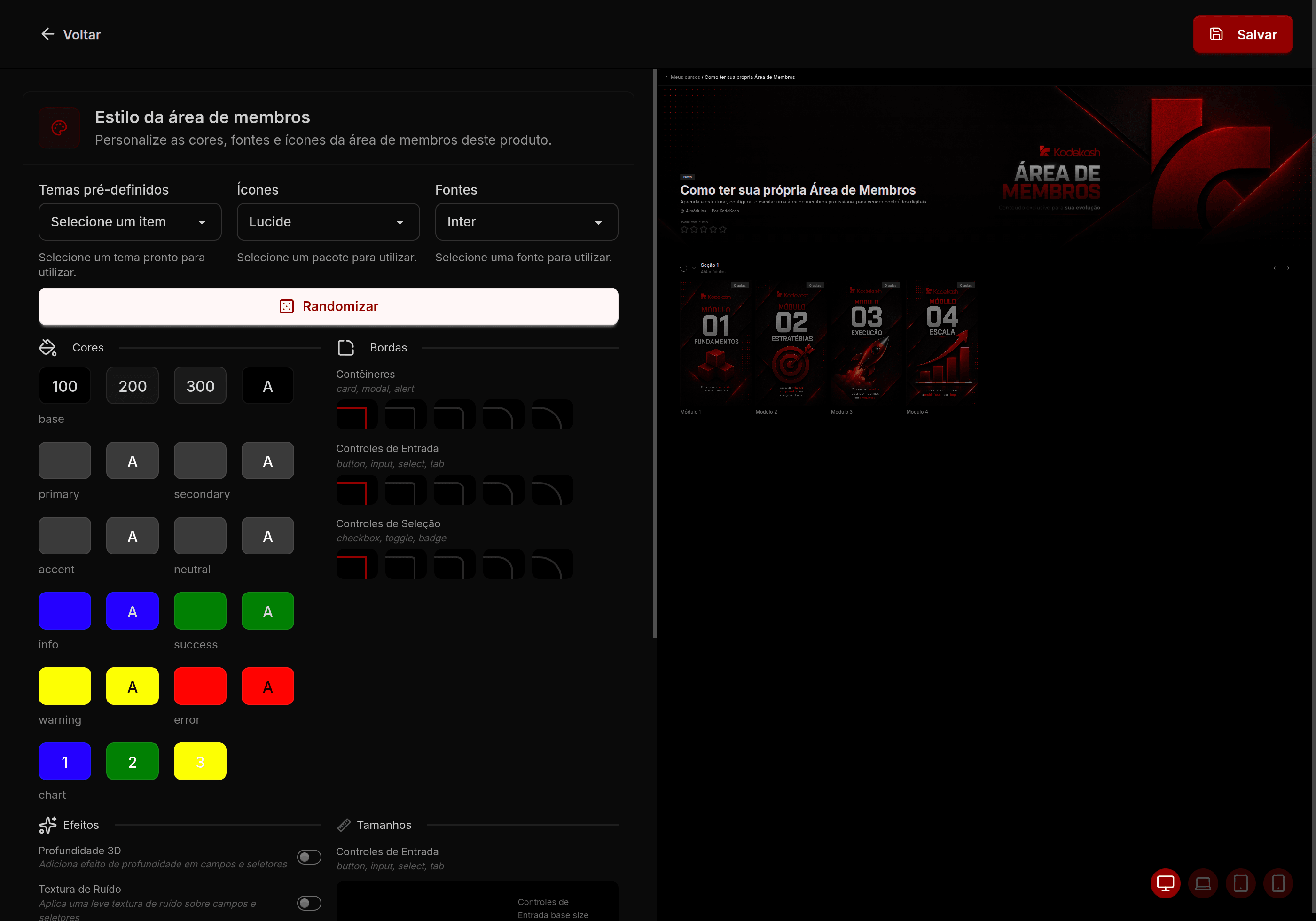The width and height of the screenshot is (1316, 921).
Task: Select the square corner option for Contêineres
Action: click(357, 415)
